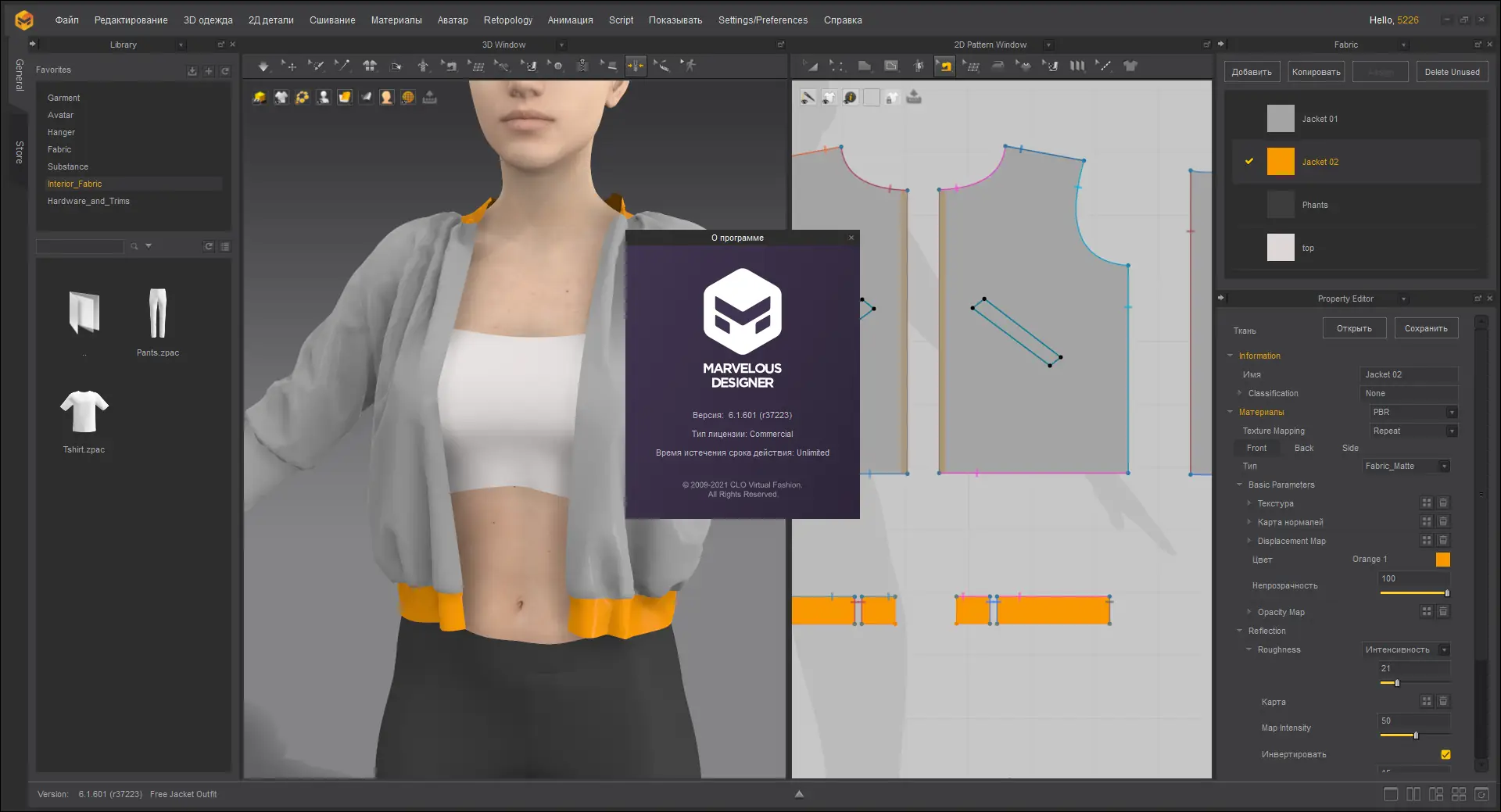Click the locked garment icon in 2D window

tap(892, 98)
